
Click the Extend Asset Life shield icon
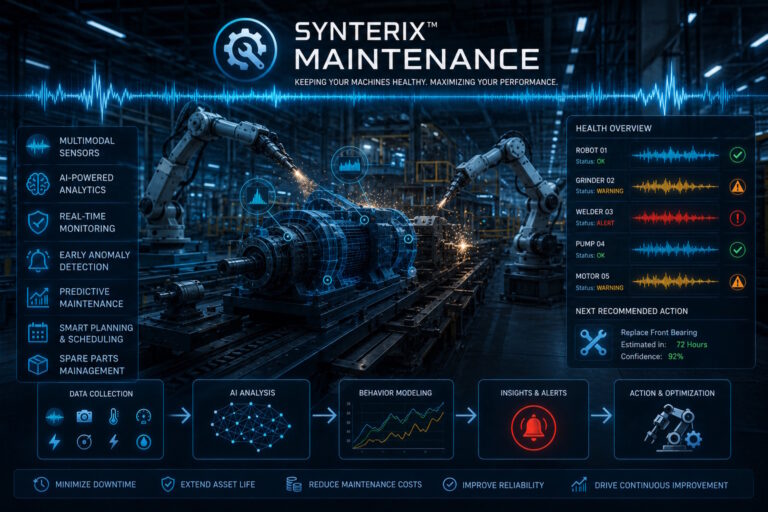pos(168,485)
